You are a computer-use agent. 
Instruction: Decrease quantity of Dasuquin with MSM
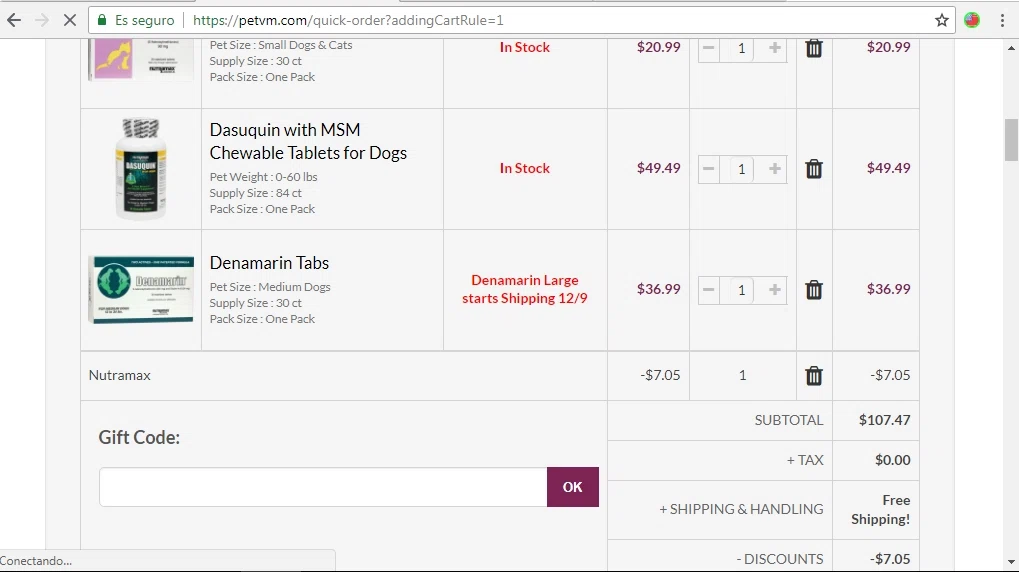pos(709,169)
